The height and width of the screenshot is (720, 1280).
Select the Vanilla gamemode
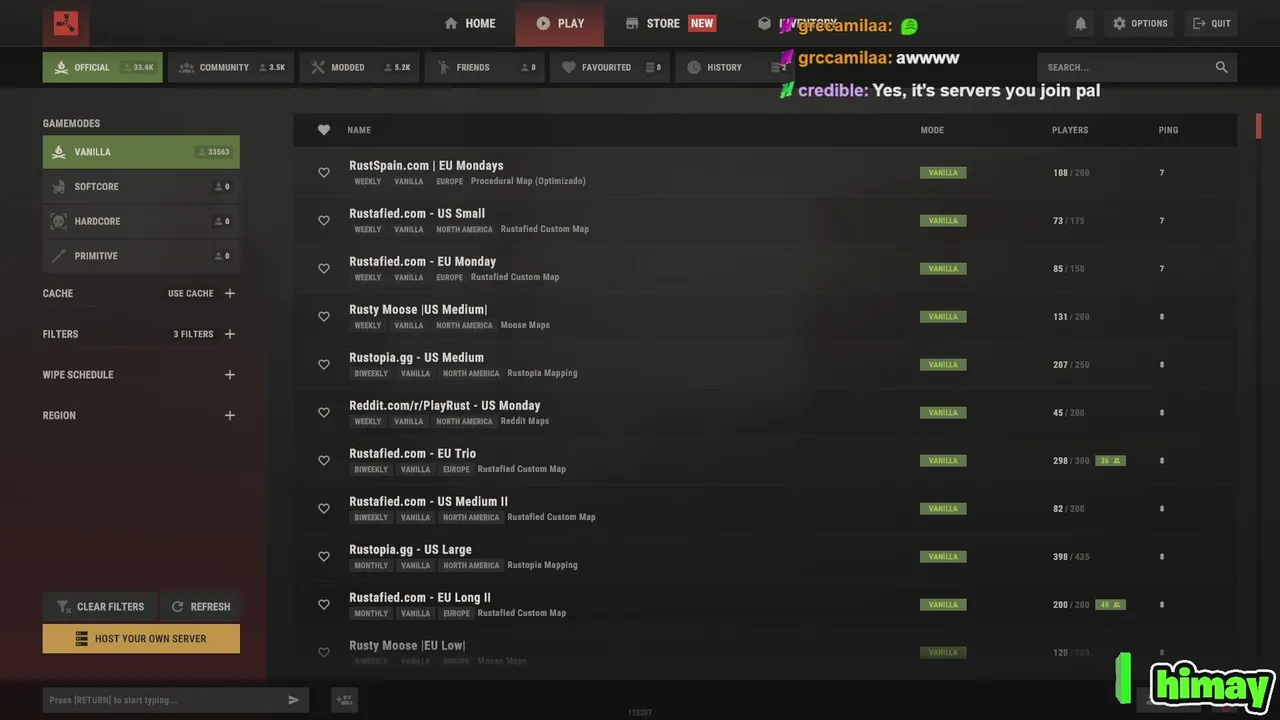pyautogui.click(x=141, y=152)
